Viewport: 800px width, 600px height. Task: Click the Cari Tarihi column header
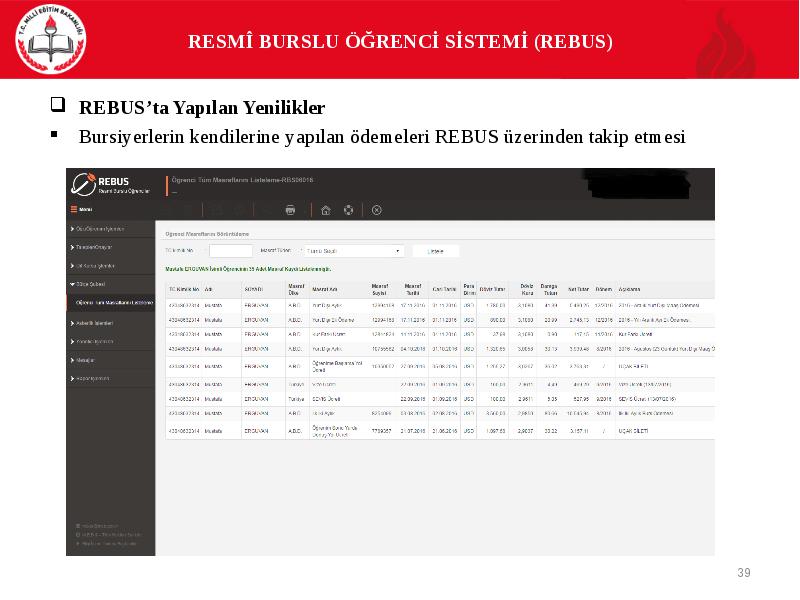click(x=444, y=289)
